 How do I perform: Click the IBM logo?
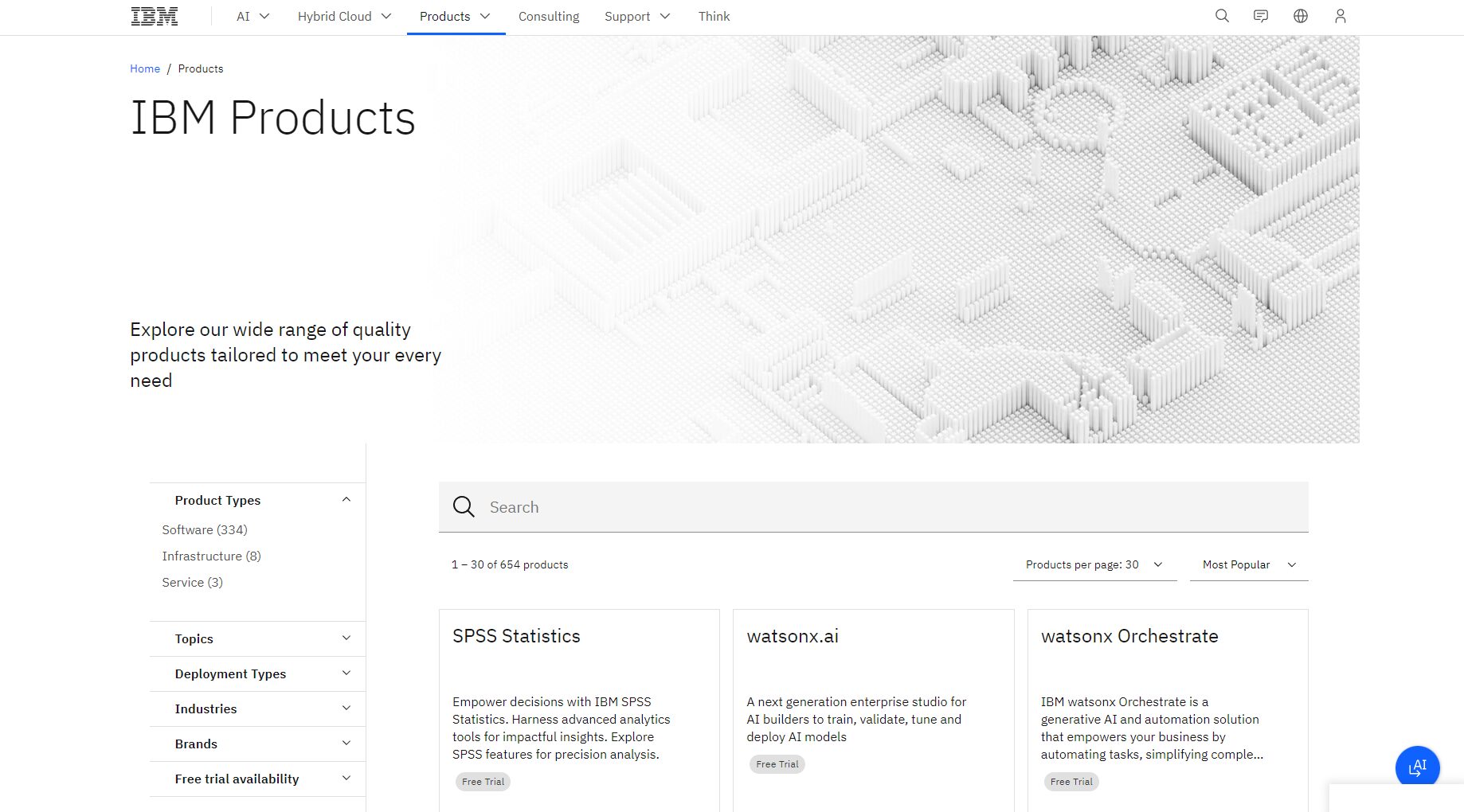click(x=154, y=17)
